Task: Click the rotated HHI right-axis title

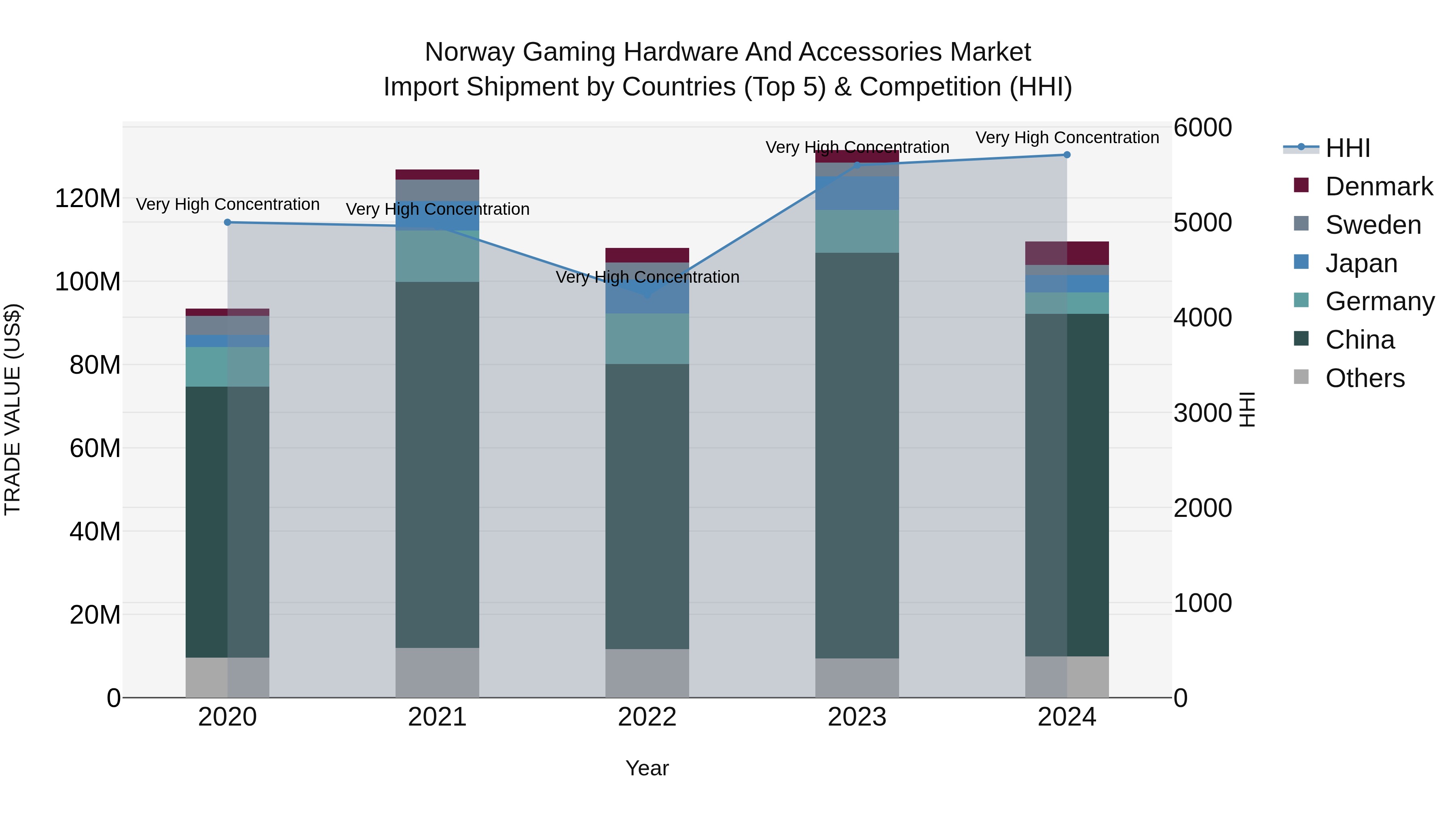Action: point(1247,409)
